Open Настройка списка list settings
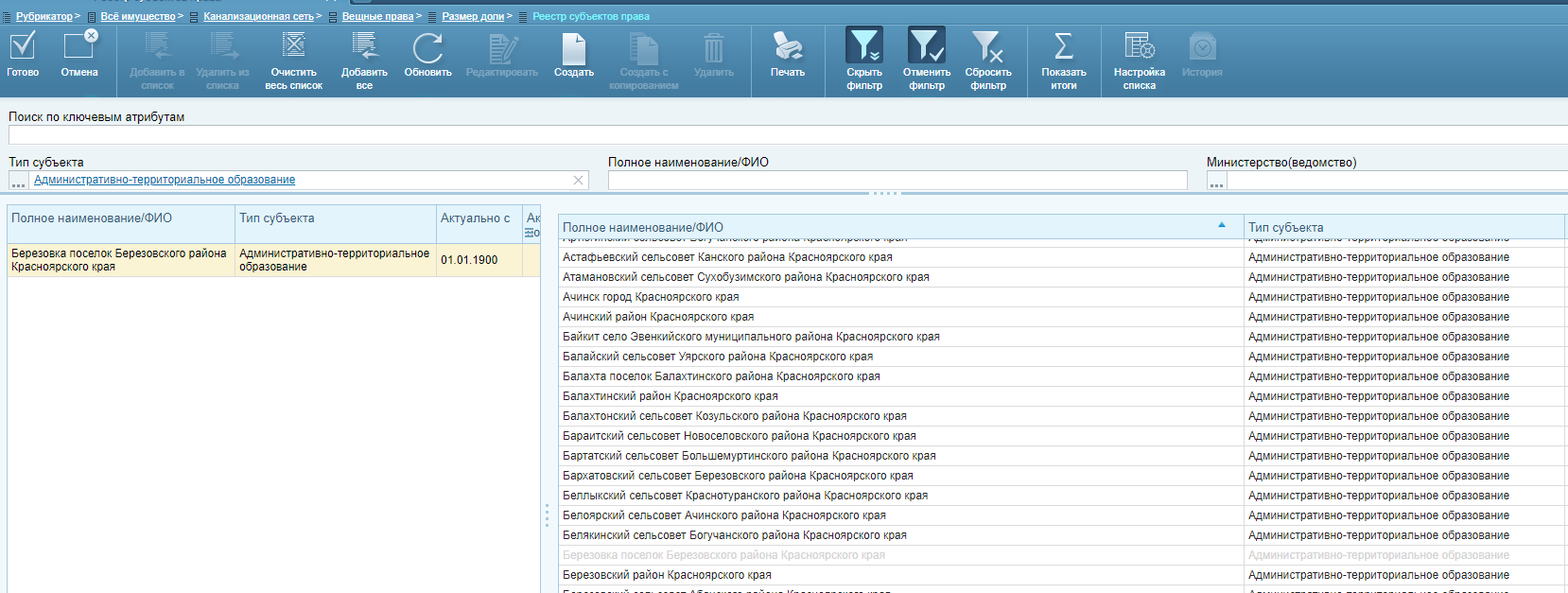 point(1140,61)
